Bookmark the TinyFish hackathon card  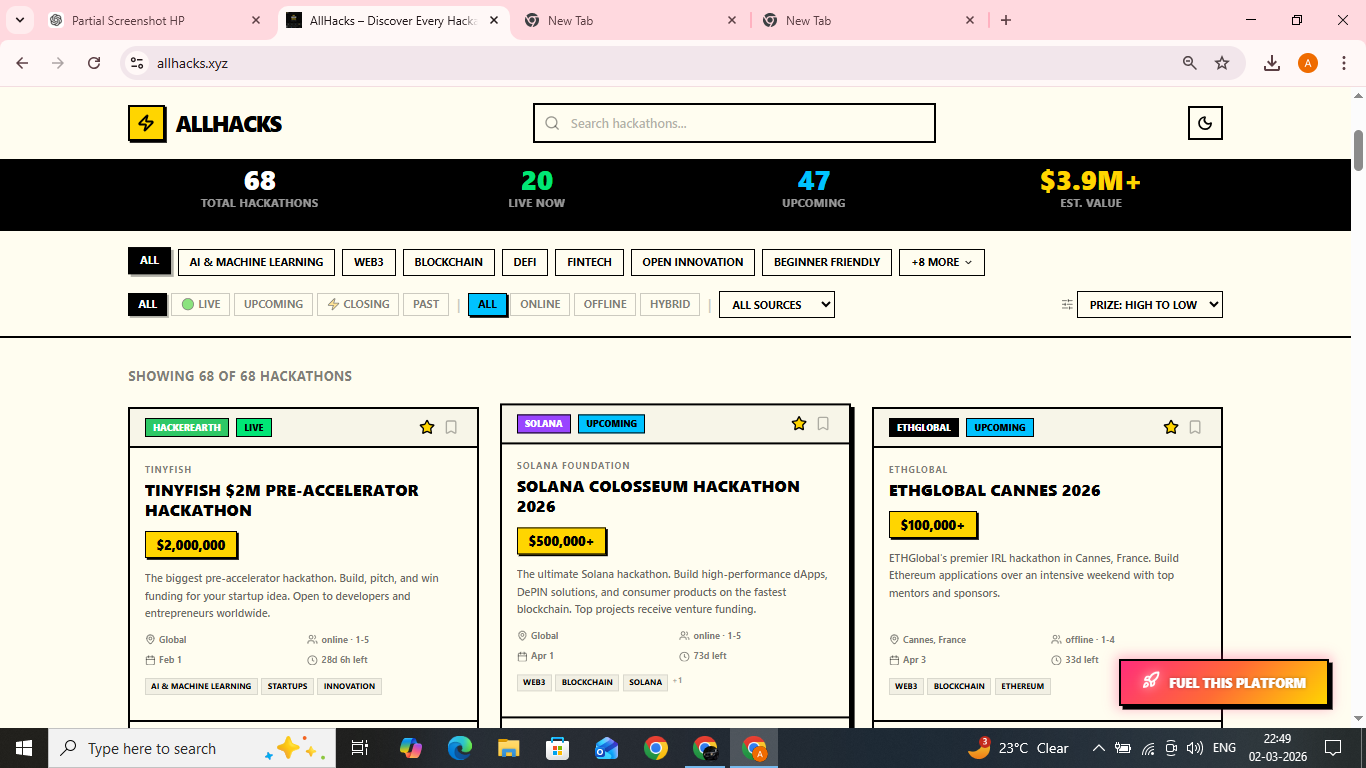point(450,426)
